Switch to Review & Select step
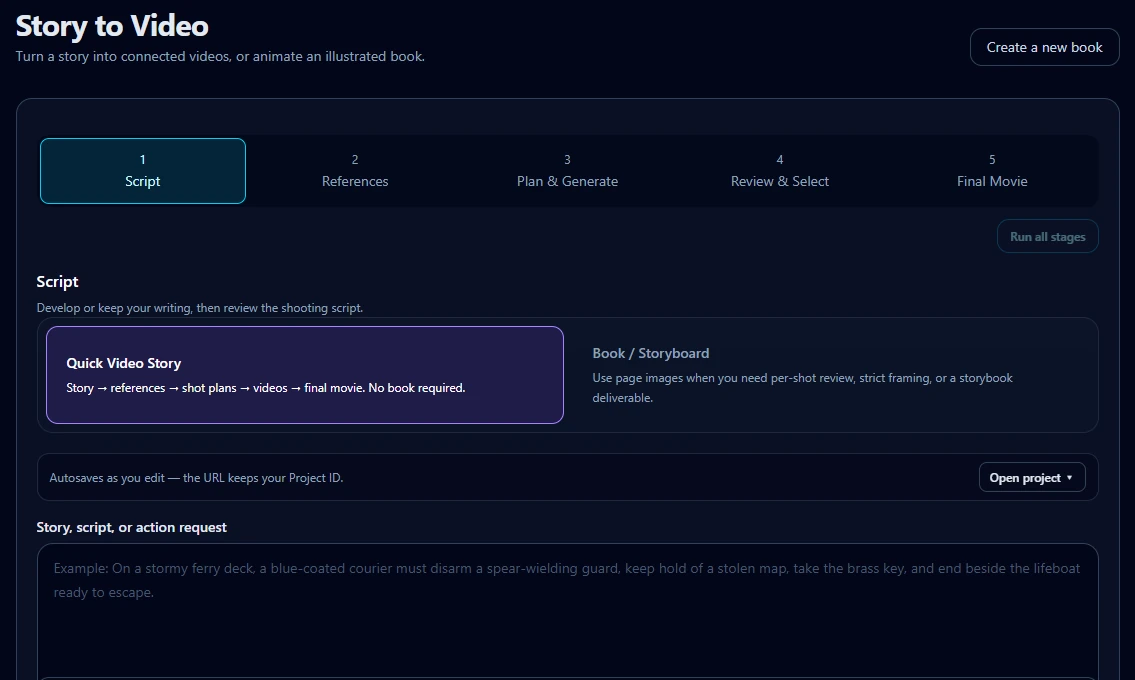 780,171
